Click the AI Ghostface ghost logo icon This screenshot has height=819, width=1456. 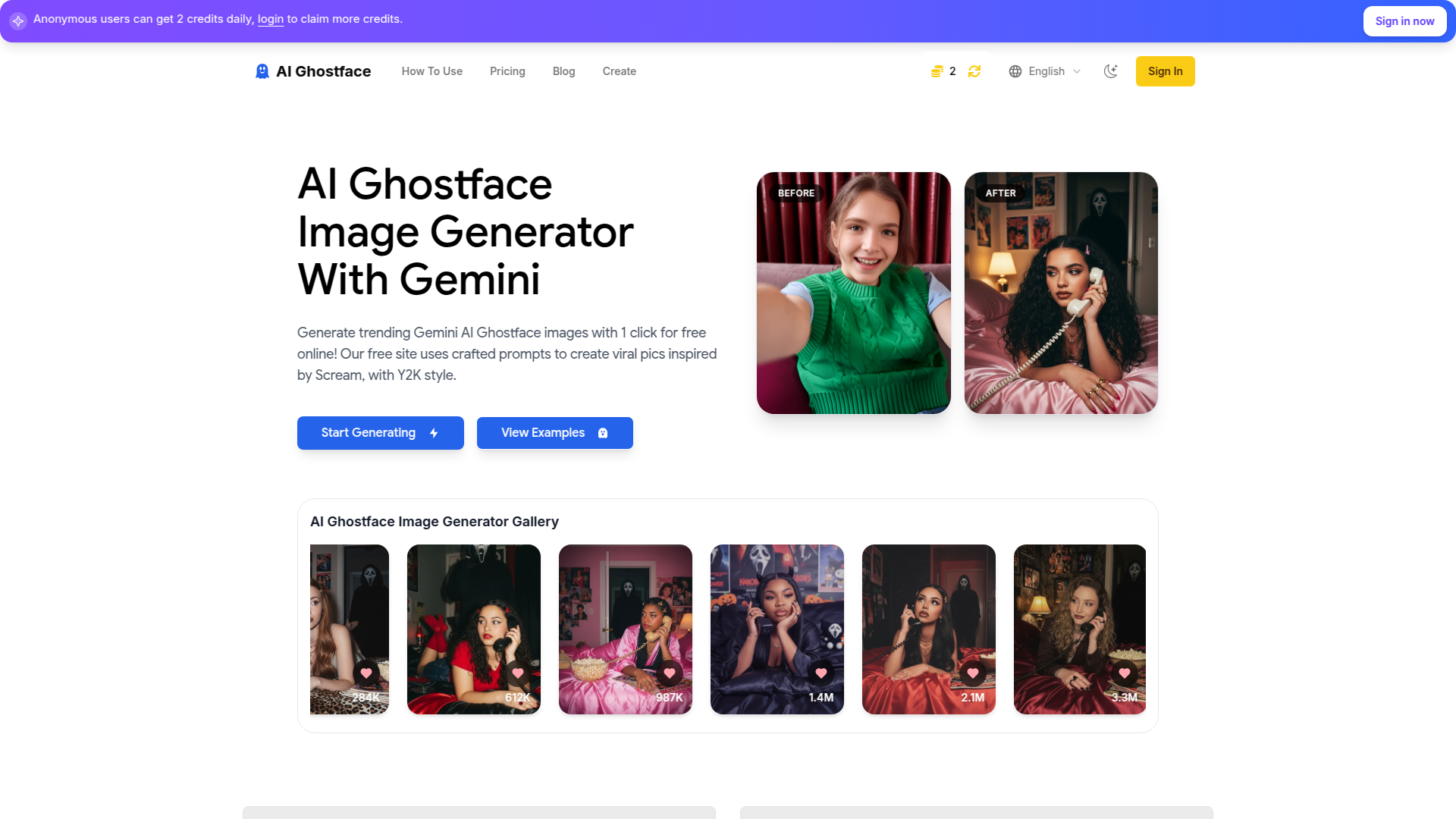tap(262, 71)
